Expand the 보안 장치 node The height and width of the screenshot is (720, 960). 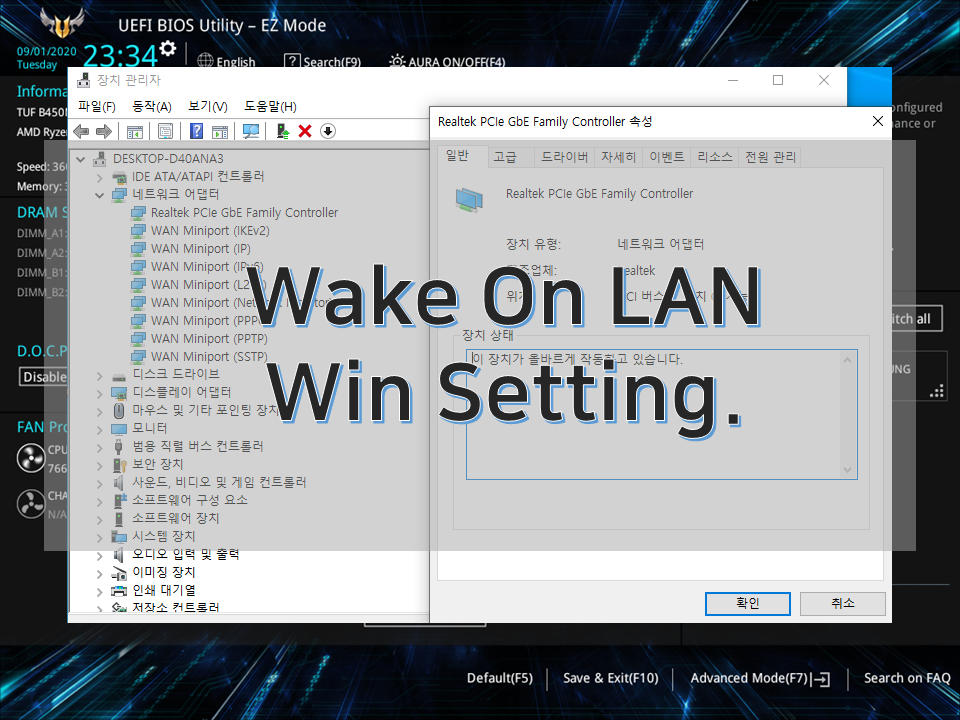[100, 466]
